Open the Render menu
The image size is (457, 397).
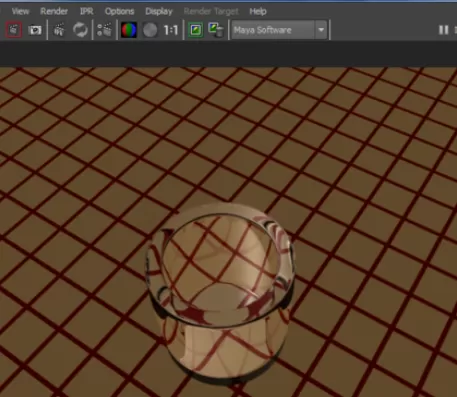54,11
